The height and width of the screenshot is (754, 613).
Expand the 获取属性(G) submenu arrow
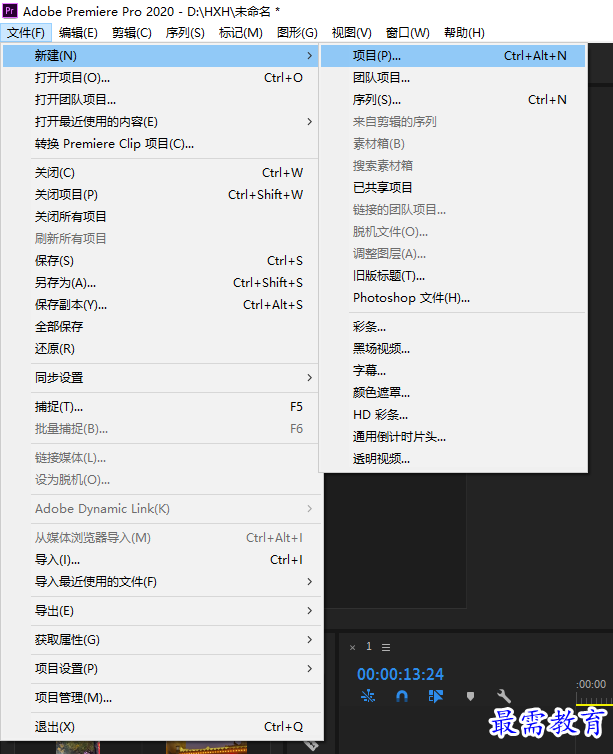click(x=310, y=640)
